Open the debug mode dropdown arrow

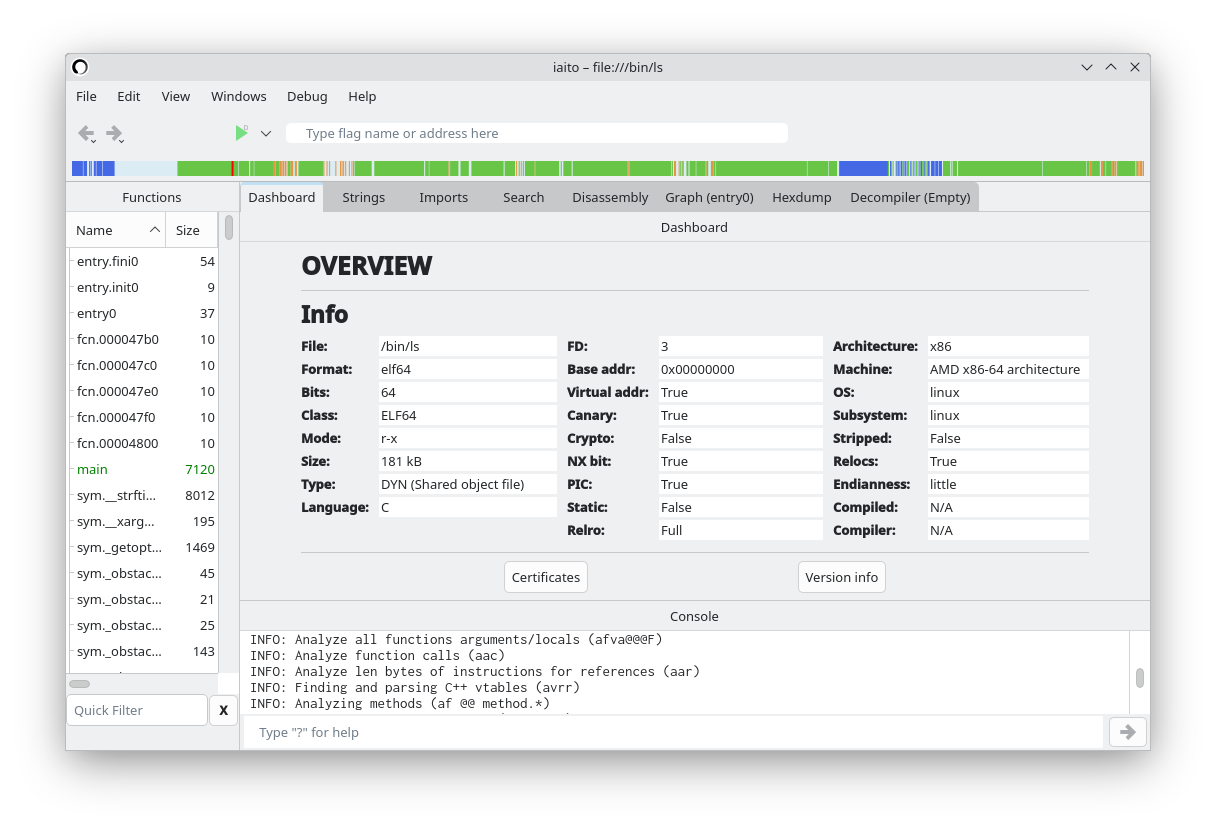(x=266, y=133)
